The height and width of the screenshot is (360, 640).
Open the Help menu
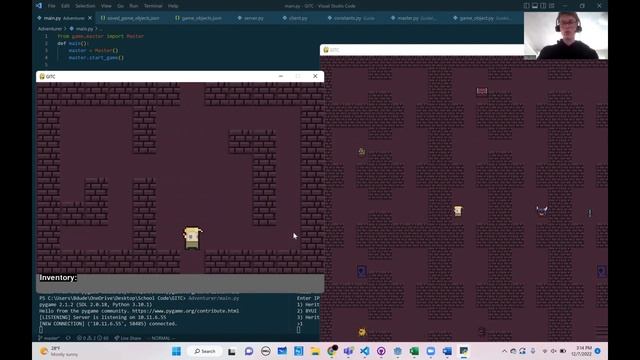[173, 6]
